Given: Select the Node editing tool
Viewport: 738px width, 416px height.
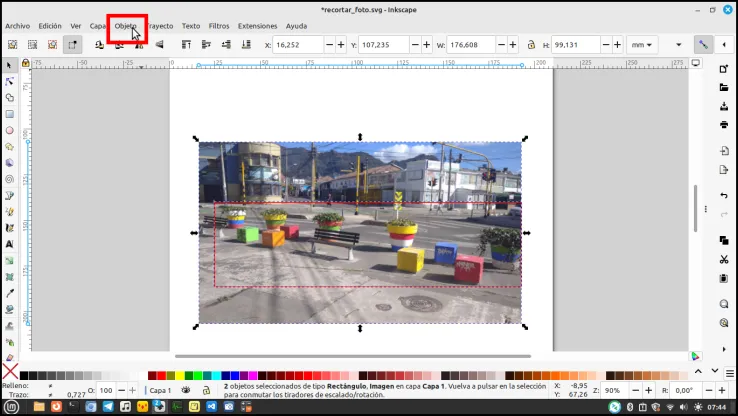Looking at the screenshot, I should click(x=9, y=81).
